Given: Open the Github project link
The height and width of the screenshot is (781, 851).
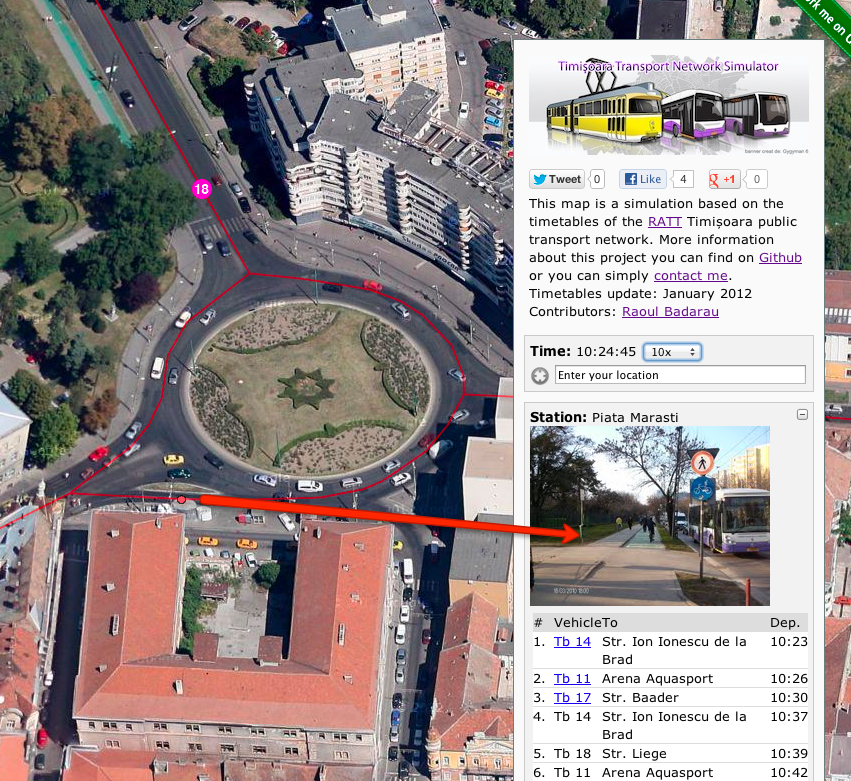Looking at the screenshot, I should [780, 258].
